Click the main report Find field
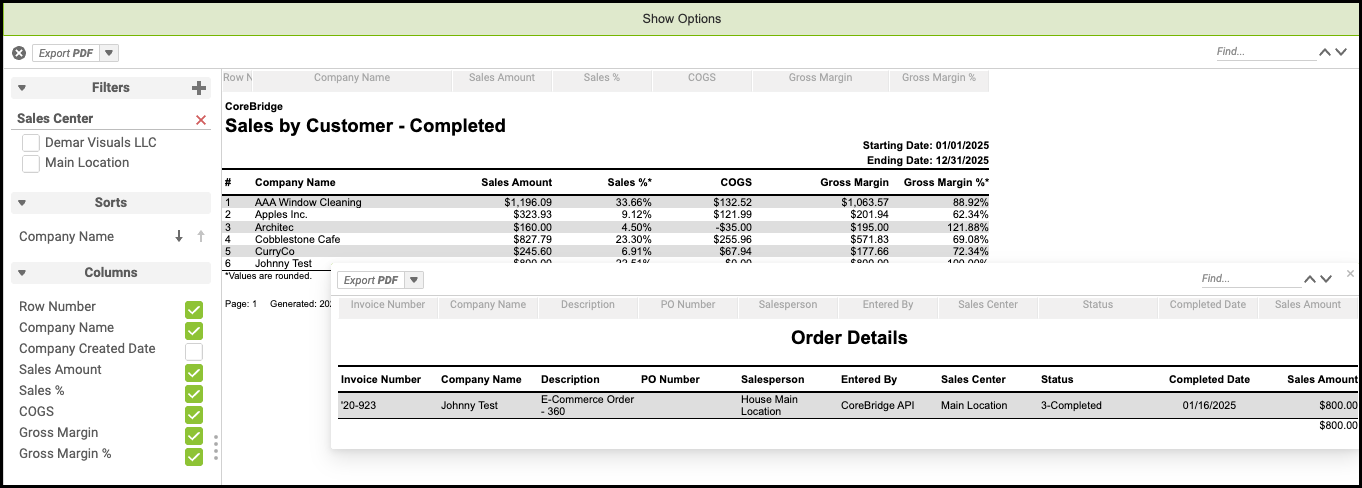Image resolution: width=1362 pixels, height=488 pixels. pyautogui.click(x=1265, y=52)
